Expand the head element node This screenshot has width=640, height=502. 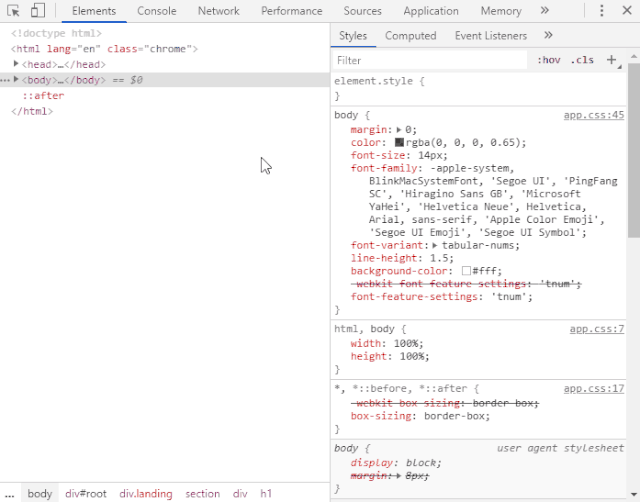(x=16, y=64)
